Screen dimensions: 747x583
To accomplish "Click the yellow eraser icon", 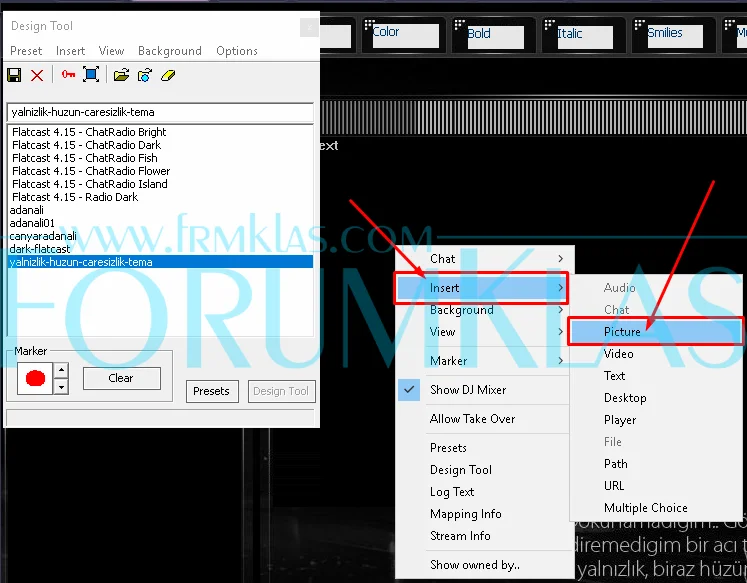I will pos(168,75).
